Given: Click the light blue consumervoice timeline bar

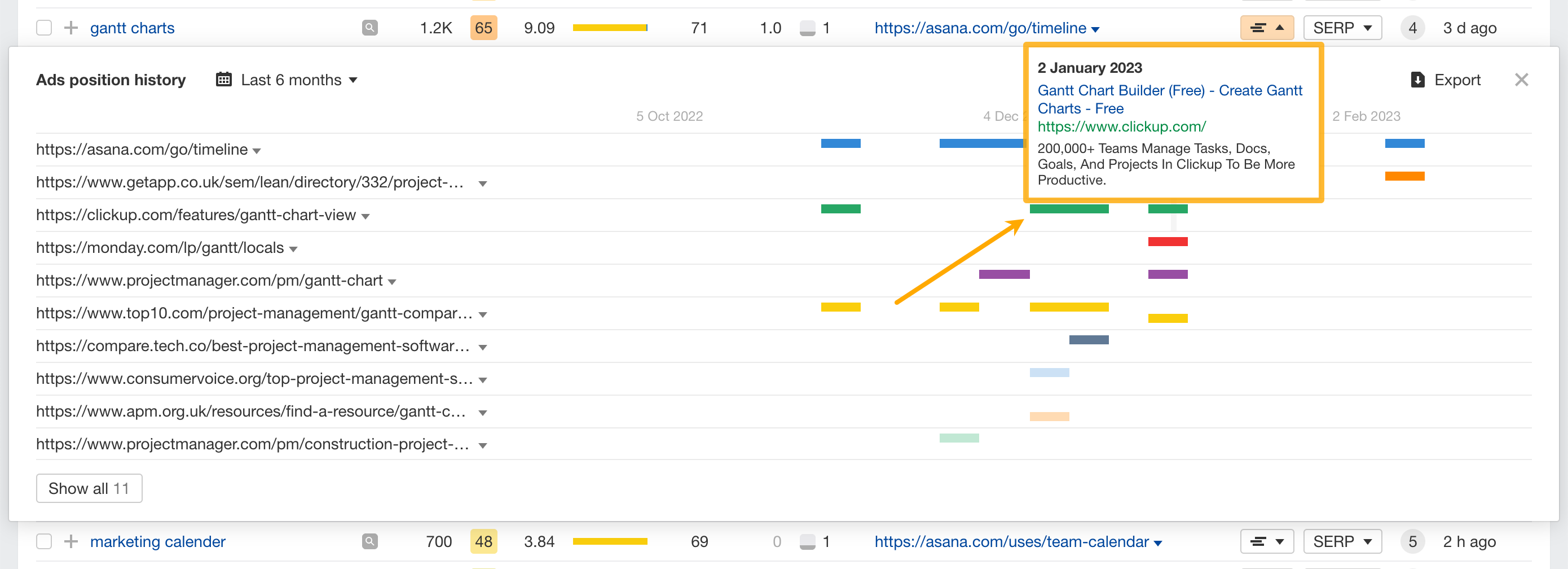Looking at the screenshot, I should coord(1049,372).
